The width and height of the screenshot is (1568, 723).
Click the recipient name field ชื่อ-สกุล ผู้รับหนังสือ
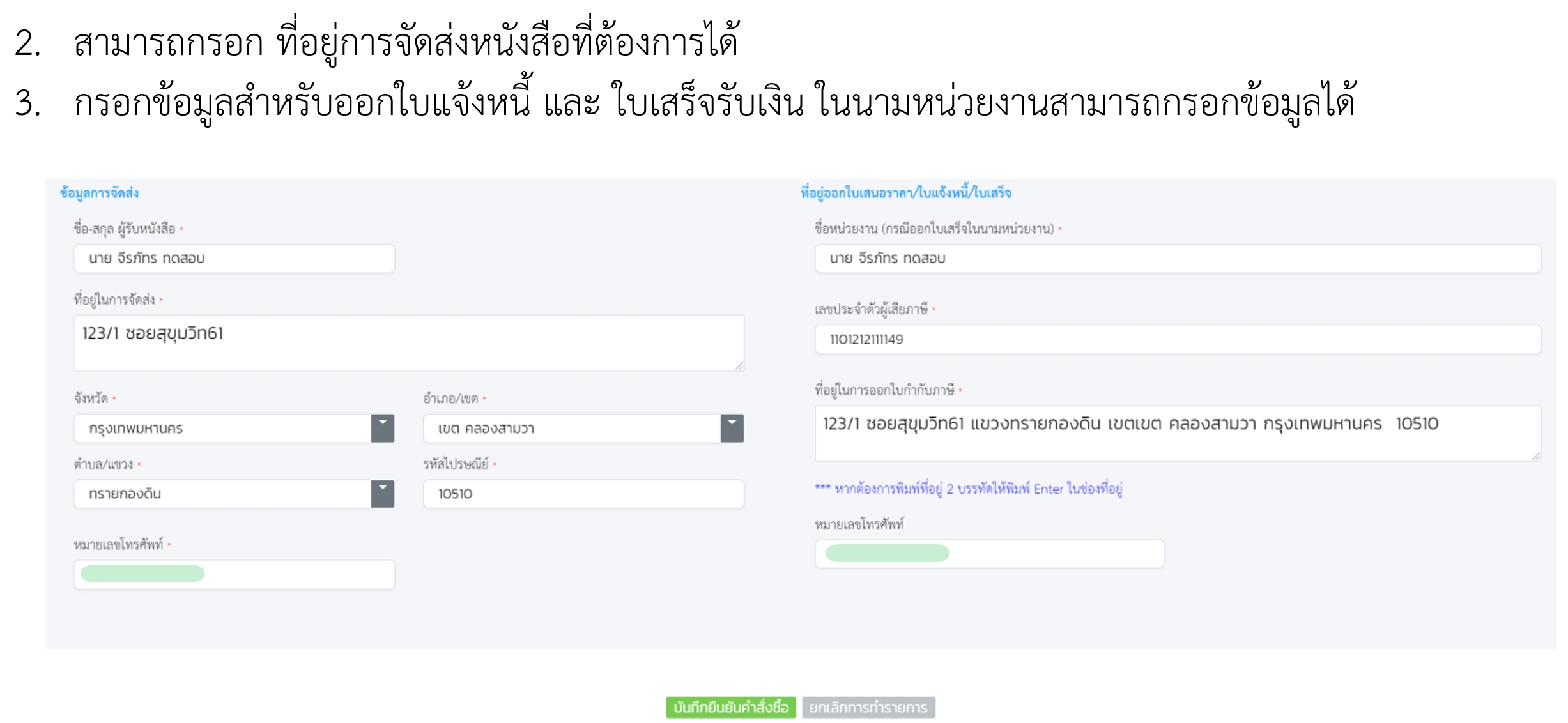click(x=234, y=259)
